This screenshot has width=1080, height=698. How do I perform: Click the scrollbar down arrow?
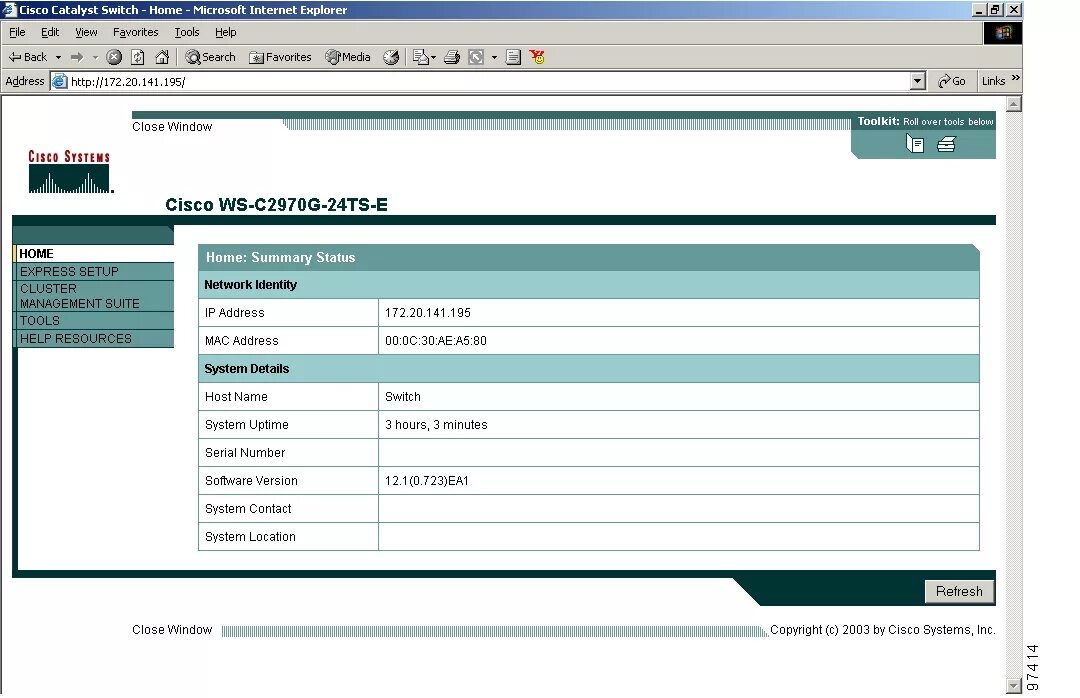click(1013, 686)
